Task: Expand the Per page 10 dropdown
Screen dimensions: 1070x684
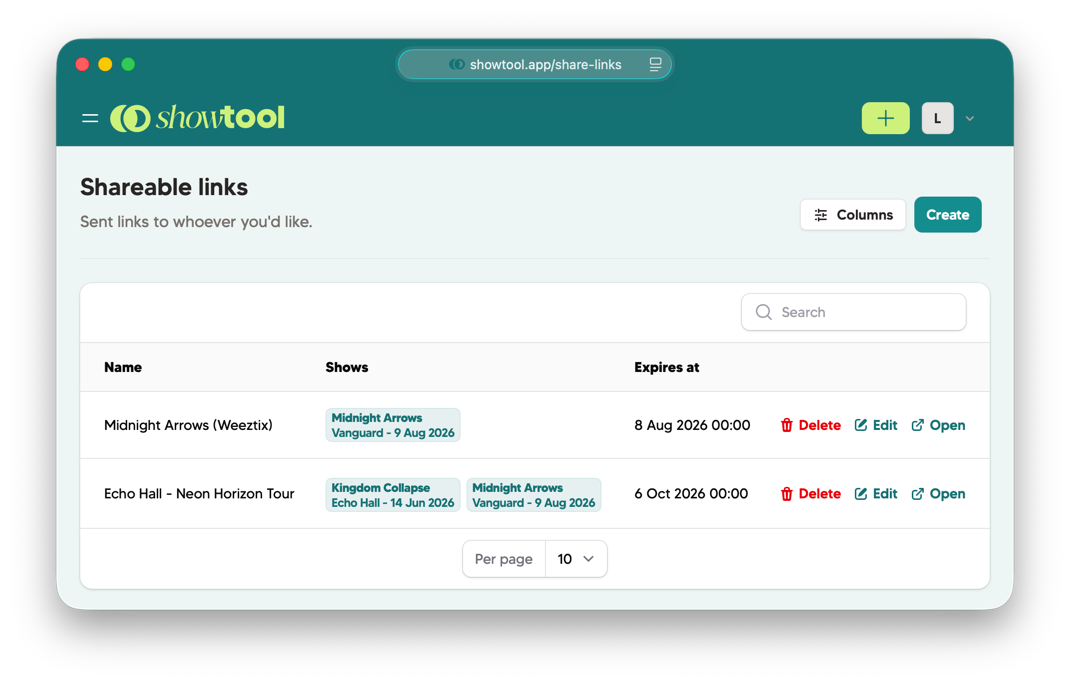Action: [x=576, y=559]
